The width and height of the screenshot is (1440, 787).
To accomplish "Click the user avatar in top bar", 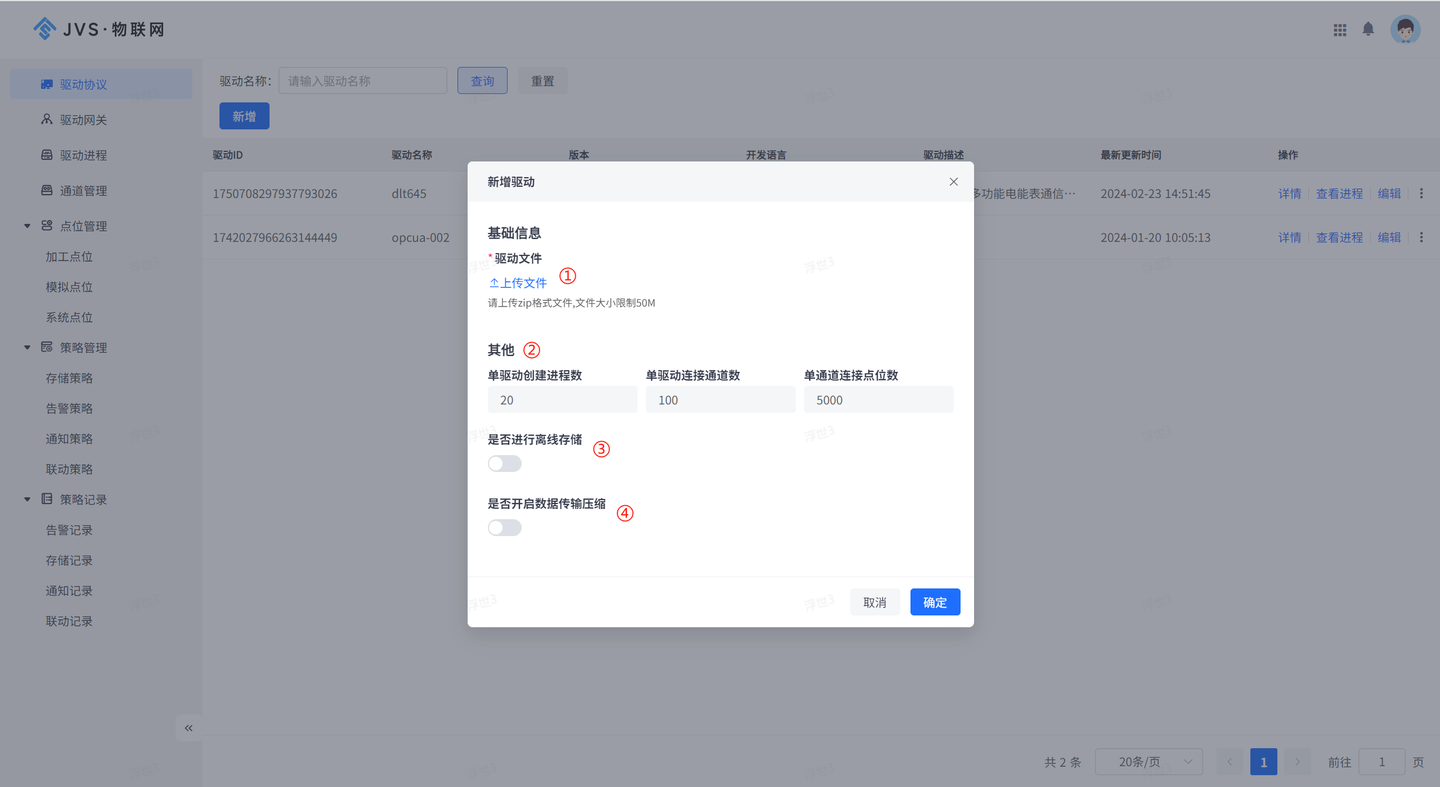I will [1405, 29].
